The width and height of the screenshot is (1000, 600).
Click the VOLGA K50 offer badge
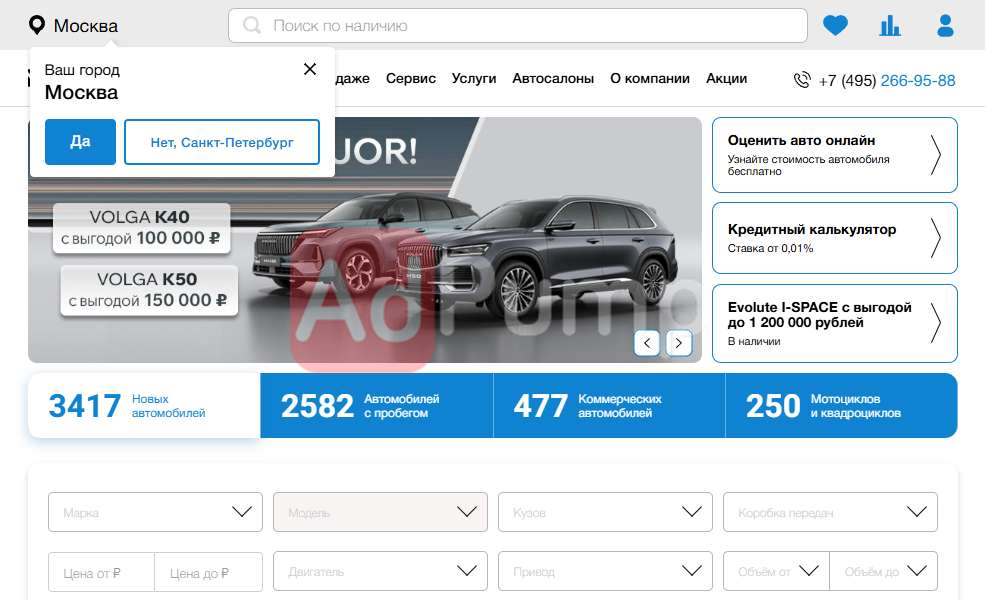[149, 290]
